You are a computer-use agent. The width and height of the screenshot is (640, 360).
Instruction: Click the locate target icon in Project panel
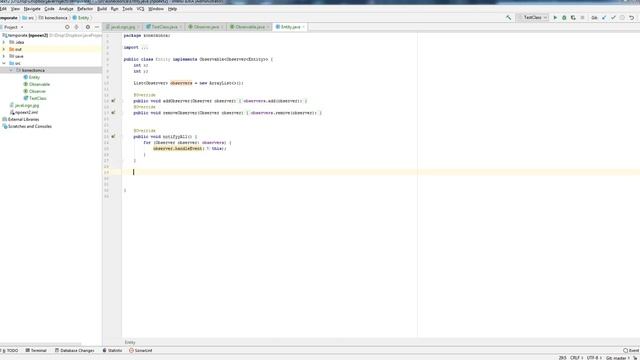67,27
